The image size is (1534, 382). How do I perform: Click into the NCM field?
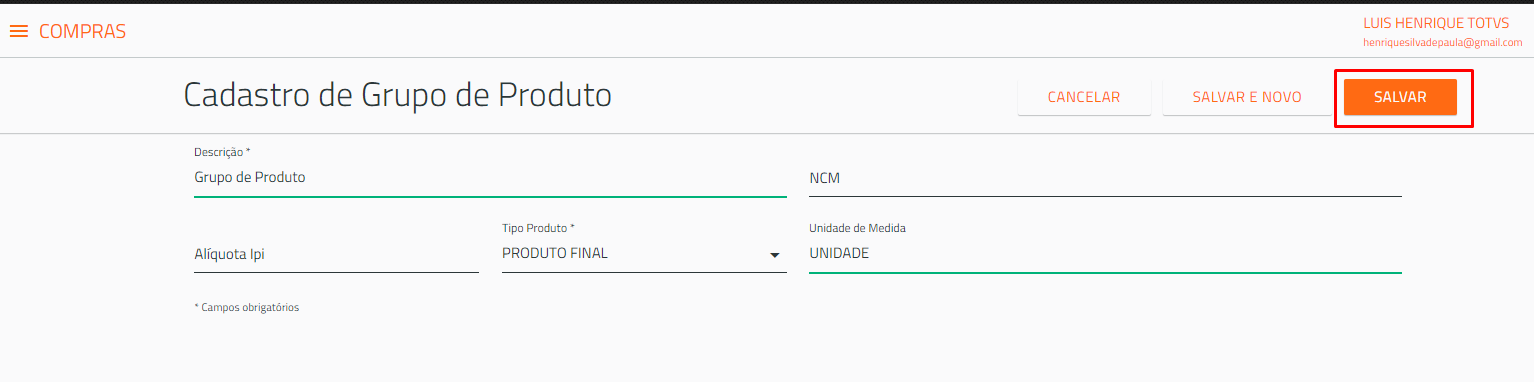coord(1105,178)
